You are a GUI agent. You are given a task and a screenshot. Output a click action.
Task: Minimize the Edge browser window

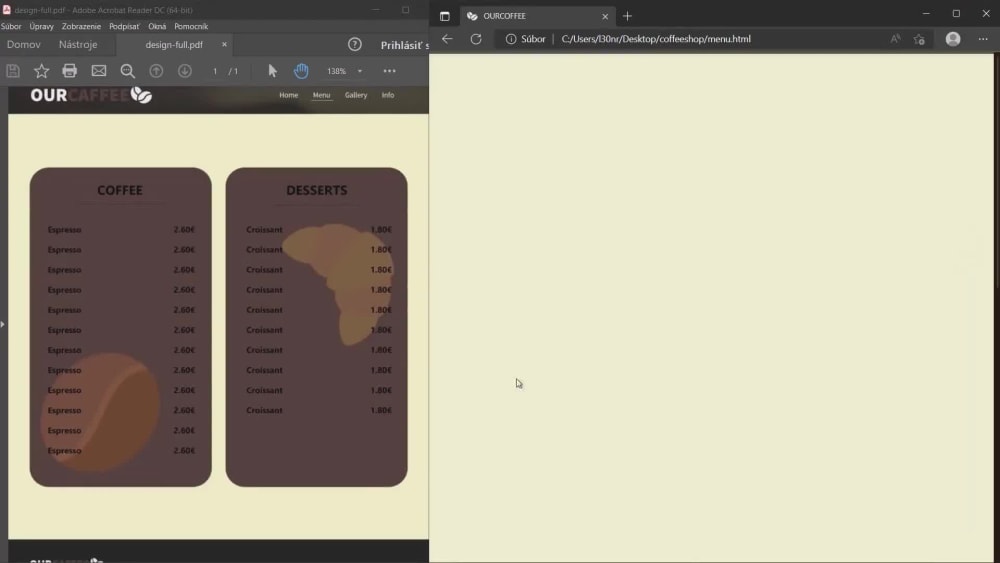click(x=926, y=13)
